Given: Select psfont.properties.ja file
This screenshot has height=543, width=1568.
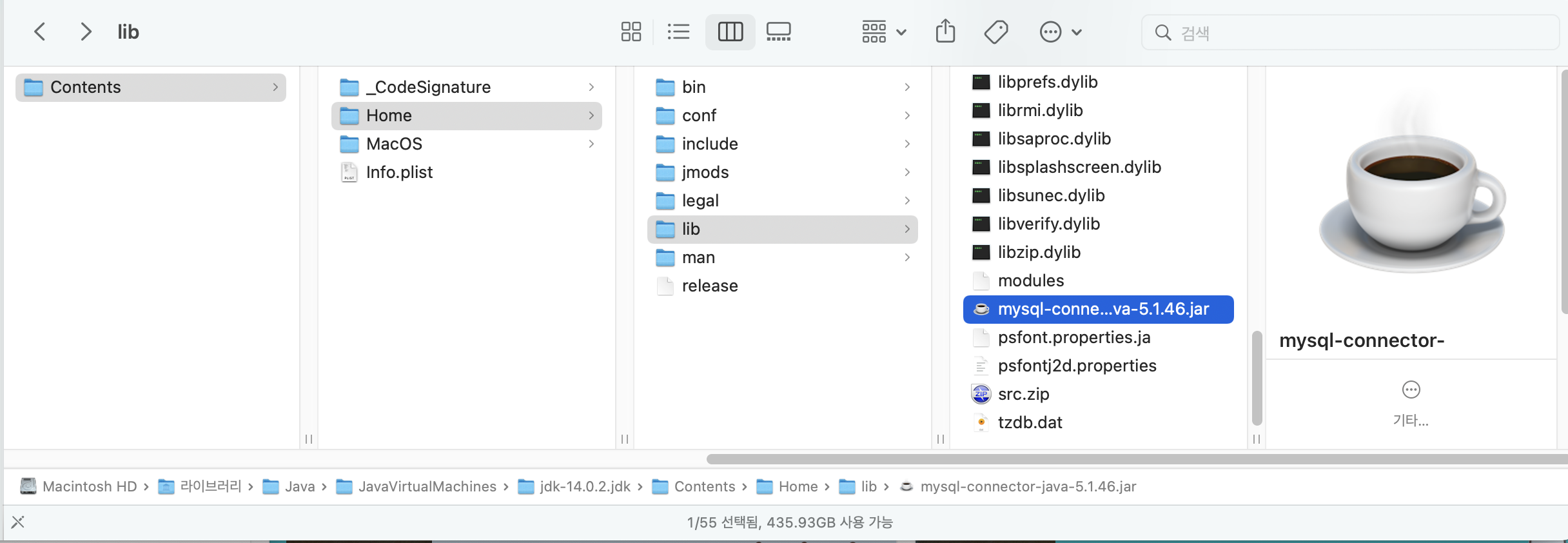Looking at the screenshot, I should click(1099, 337).
